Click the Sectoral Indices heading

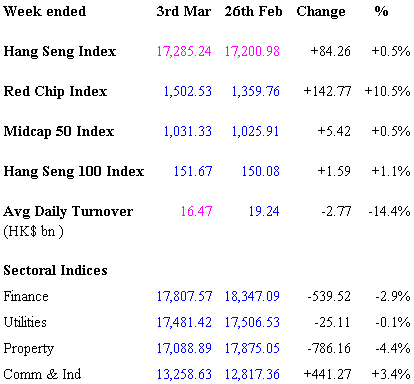click(x=55, y=270)
